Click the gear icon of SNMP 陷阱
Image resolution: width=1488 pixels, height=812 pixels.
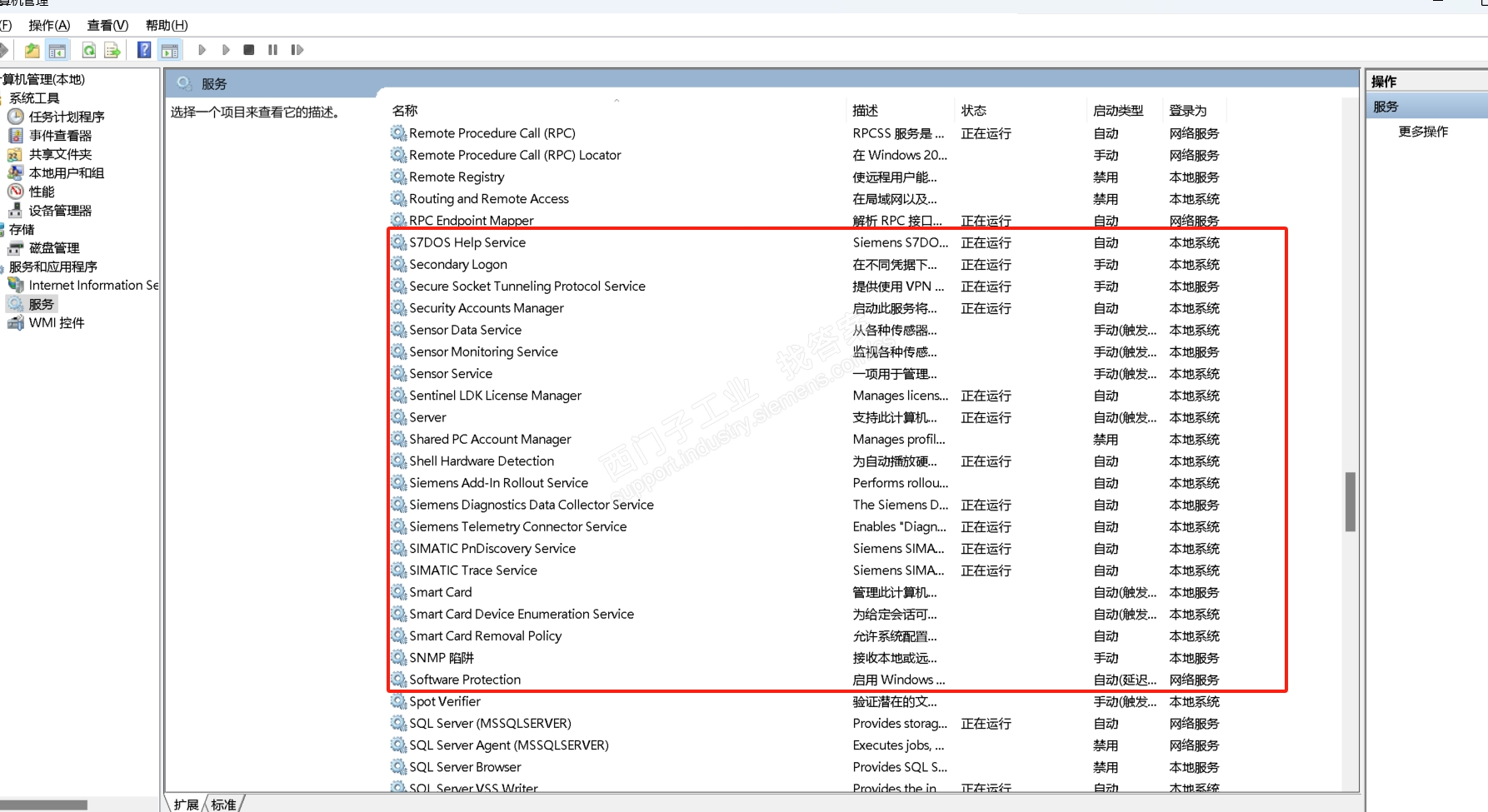tap(398, 658)
